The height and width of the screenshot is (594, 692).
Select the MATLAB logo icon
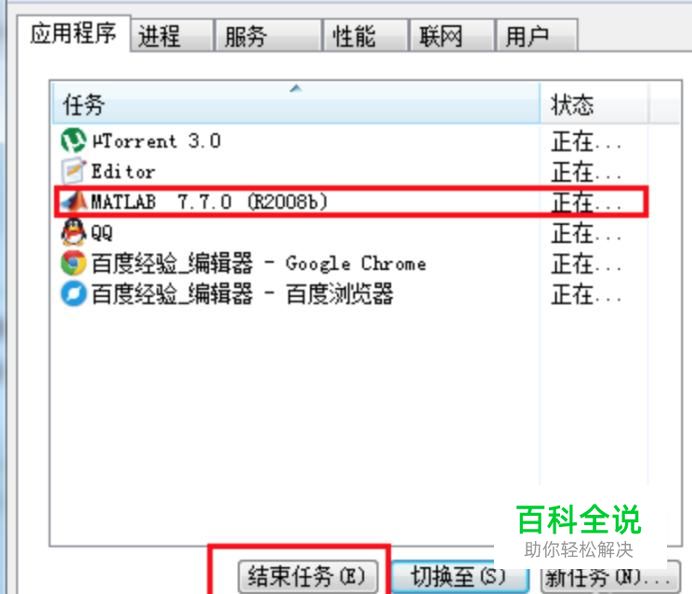point(74,202)
